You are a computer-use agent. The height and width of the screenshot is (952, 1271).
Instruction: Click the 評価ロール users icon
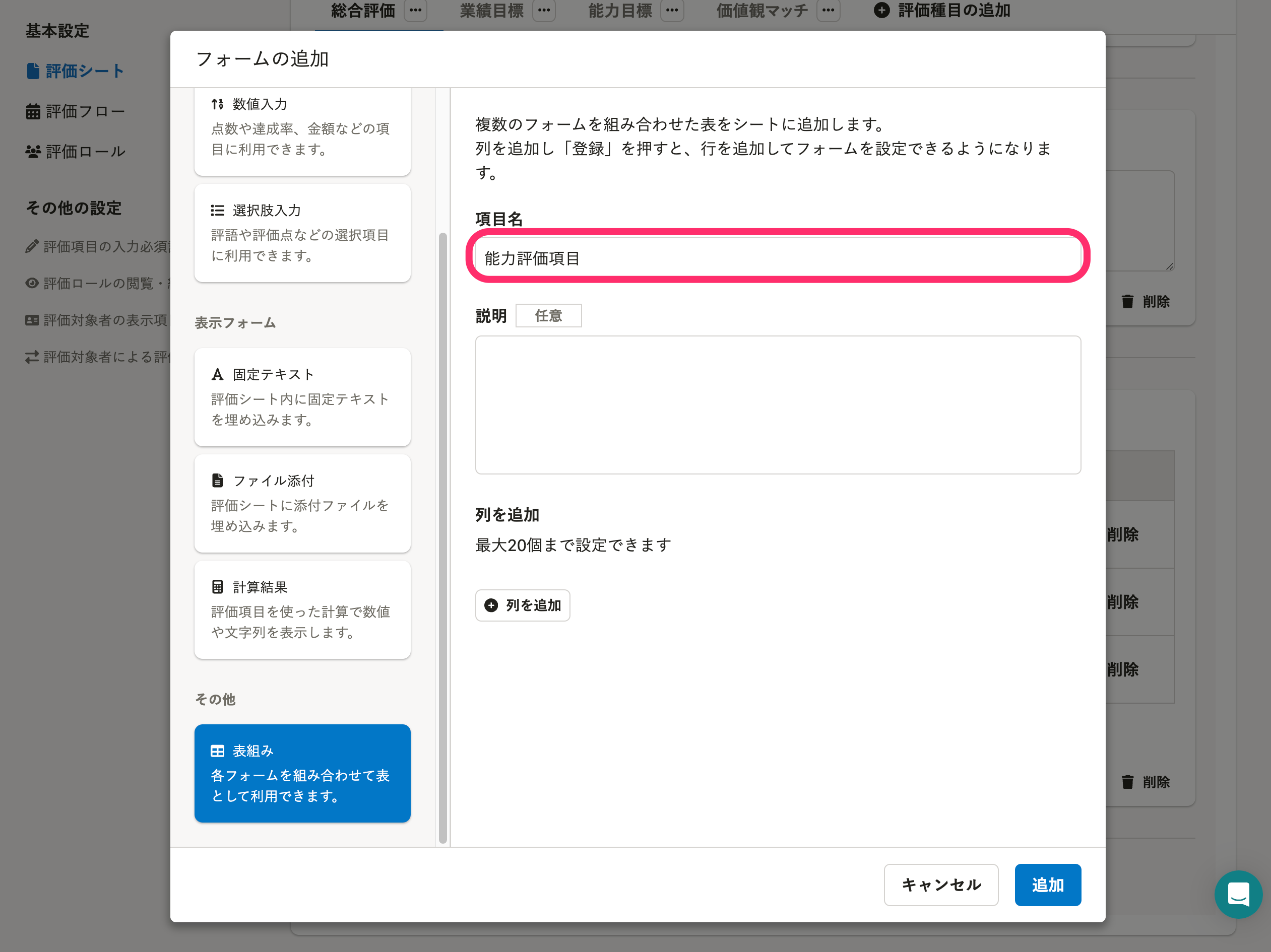[33, 152]
